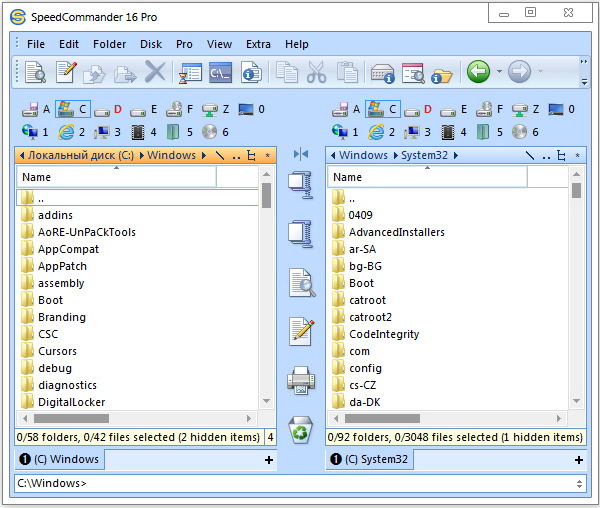600x508 pixels.
Task: Click the green Back arrow button
Action: coord(478,72)
